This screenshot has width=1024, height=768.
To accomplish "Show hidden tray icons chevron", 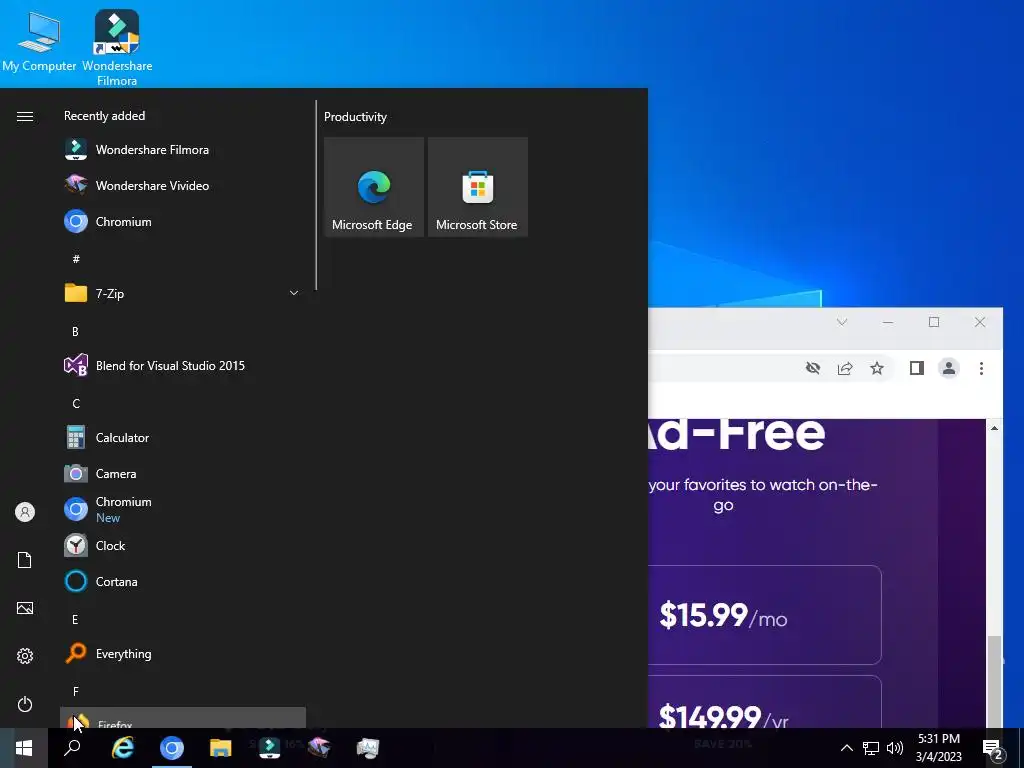I will coord(846,748).
